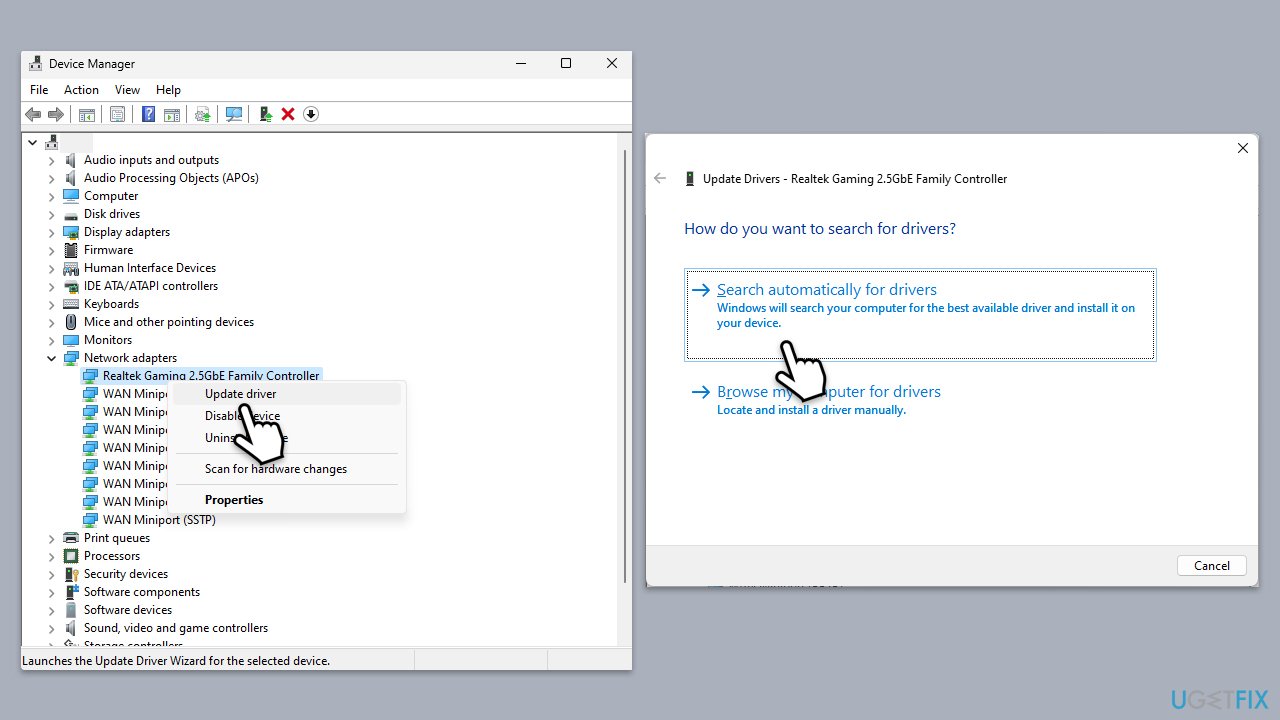The image size is (1280, 720).
Task: Click the Security devices category icon
Action: pos(71,574)
